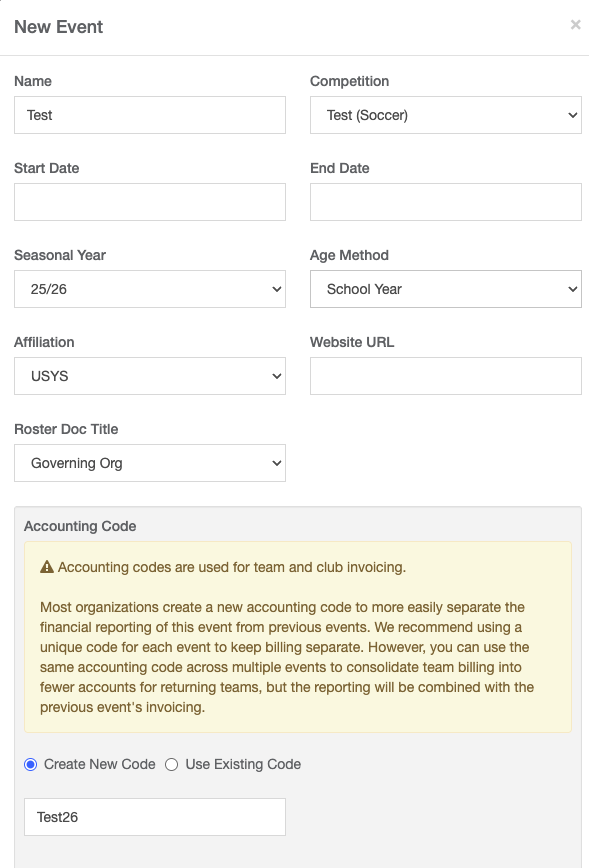Click the 'Most organizations create a new' paragraph

(287, 657)
